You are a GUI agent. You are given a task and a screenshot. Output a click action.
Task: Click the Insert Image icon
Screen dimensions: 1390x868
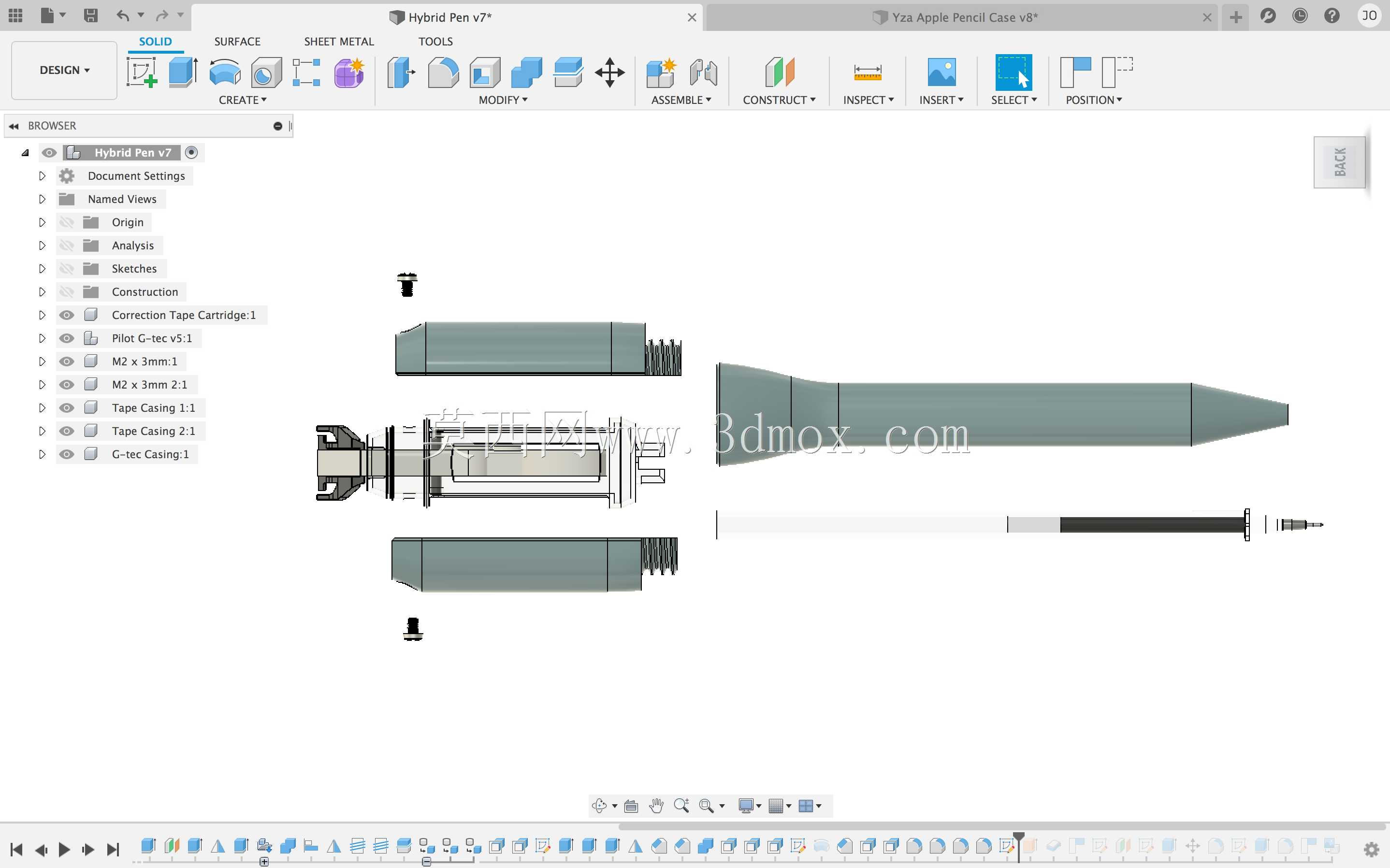[x=941, y=72]
